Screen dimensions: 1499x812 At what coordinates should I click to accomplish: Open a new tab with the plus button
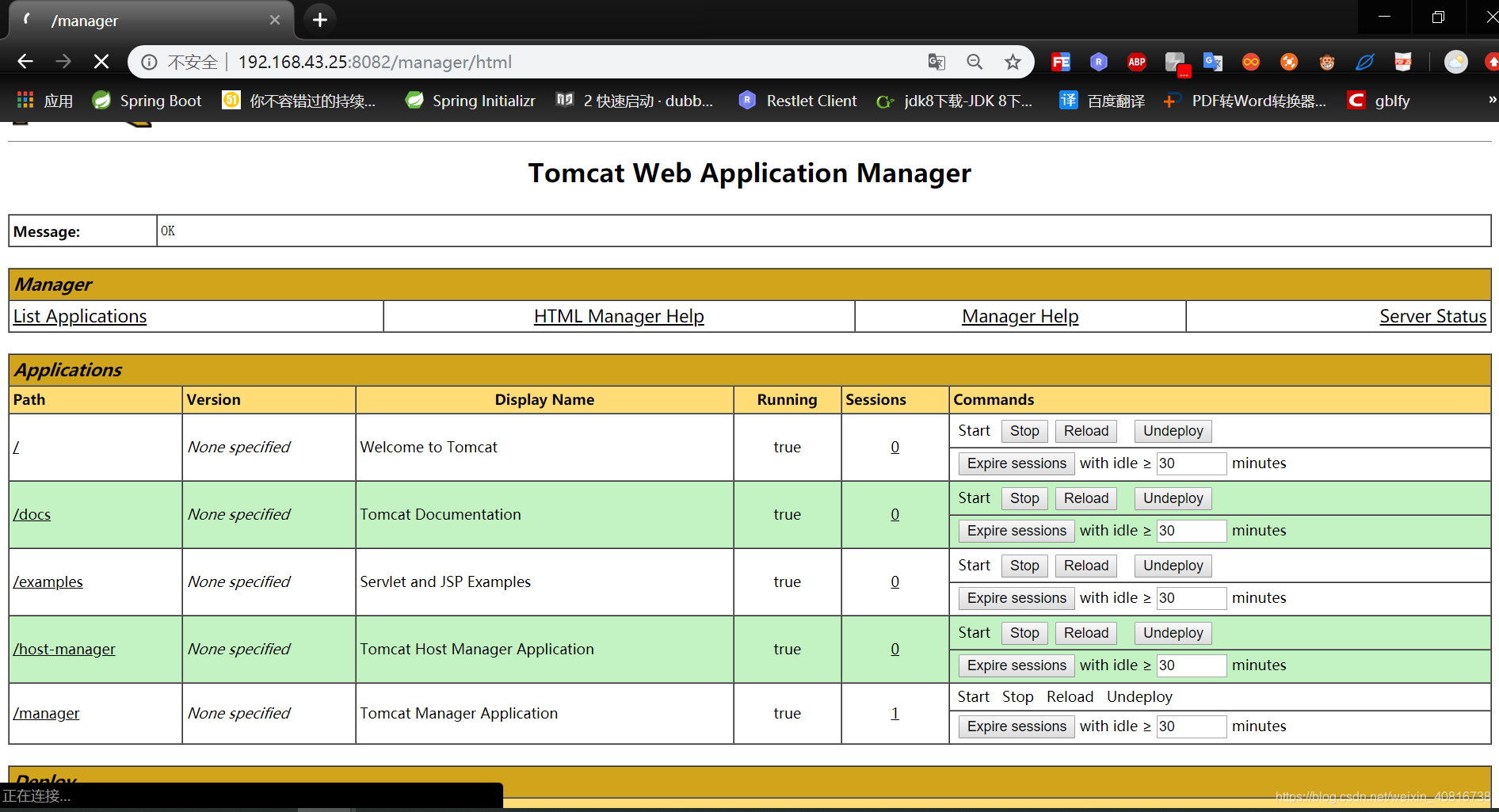tap(320, 20)
